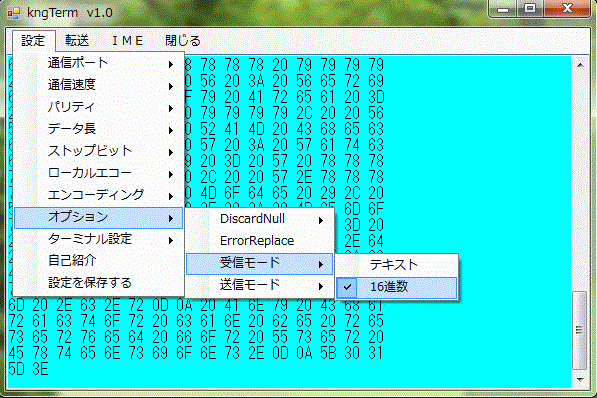
Task: Expand the 送信モード submenu
Action: 259,285
